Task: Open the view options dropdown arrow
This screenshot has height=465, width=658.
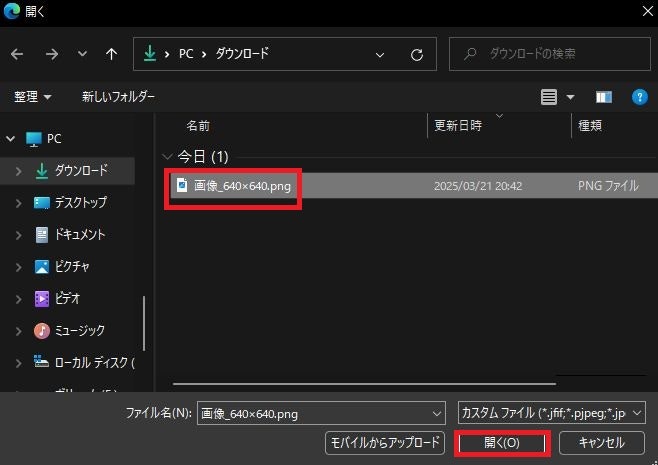Action: coord(570,97)
